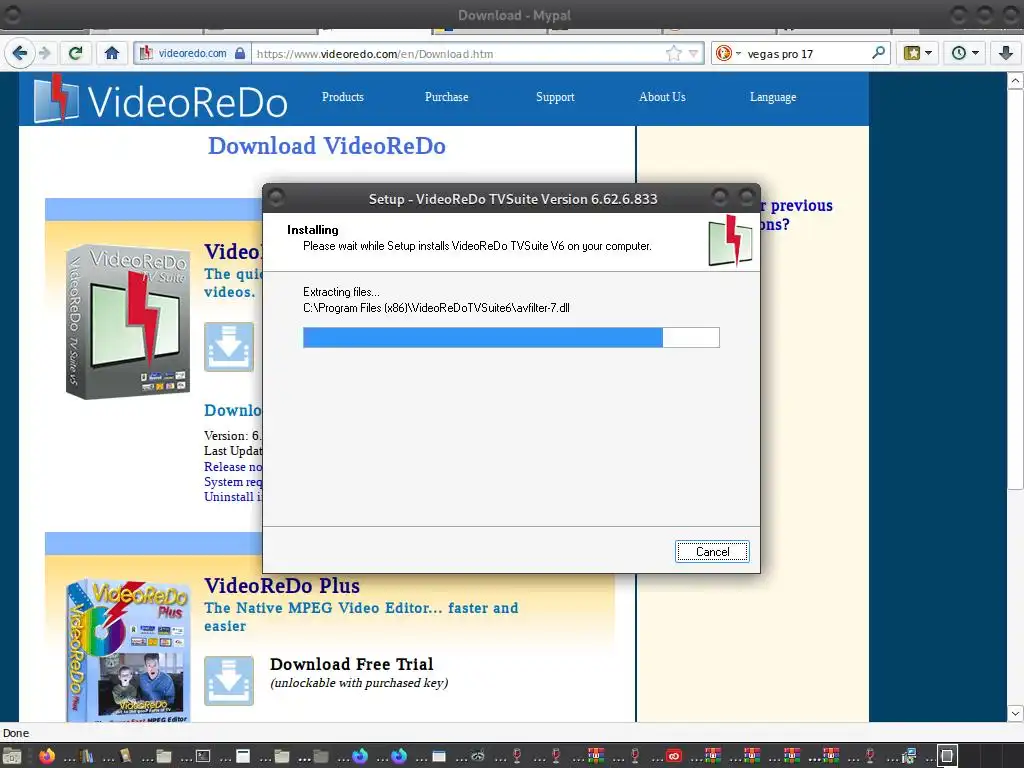Open the About Us menu

click(x=662, y=97)
